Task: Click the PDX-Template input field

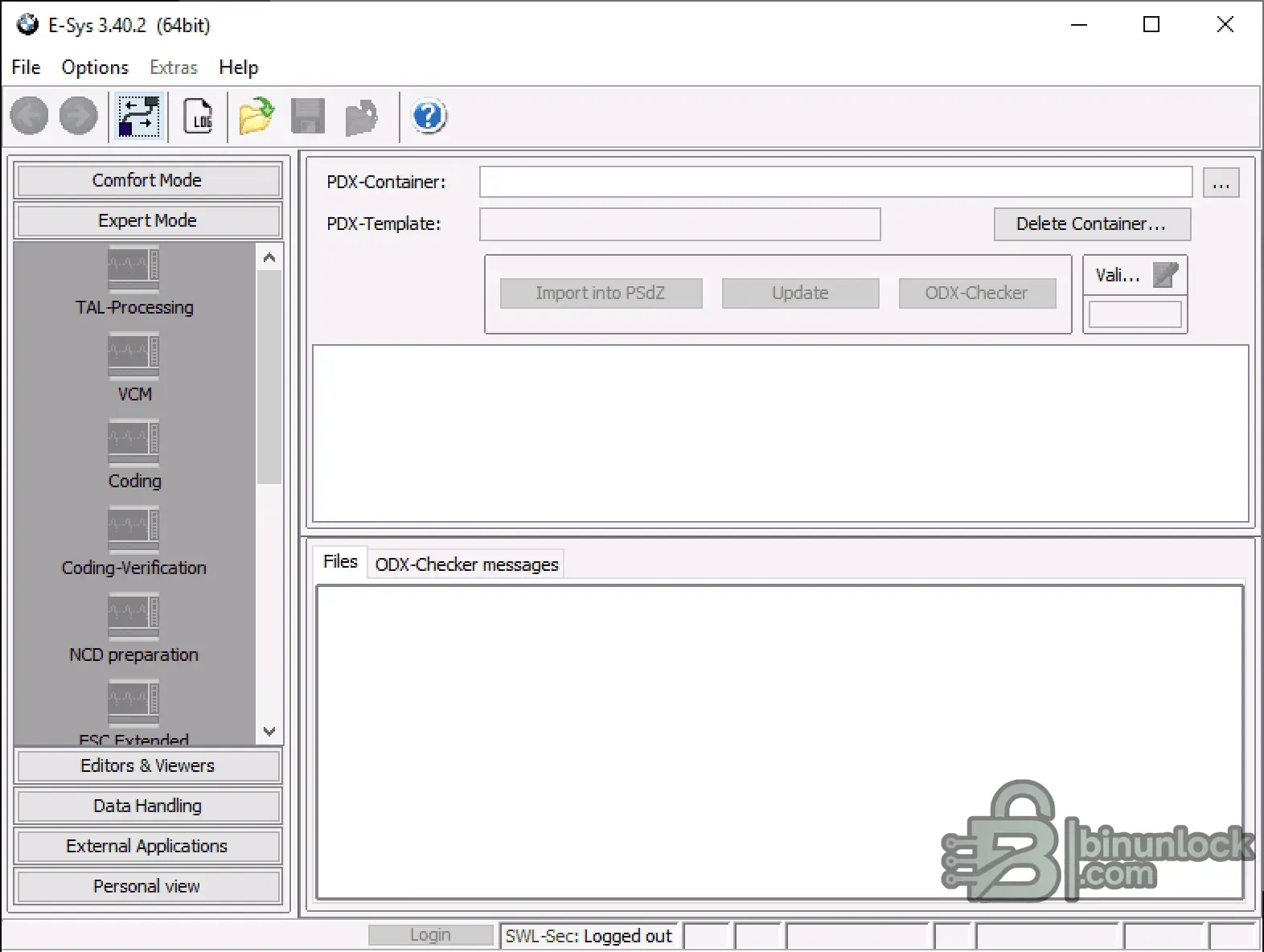Action: (x=679, y=224)
